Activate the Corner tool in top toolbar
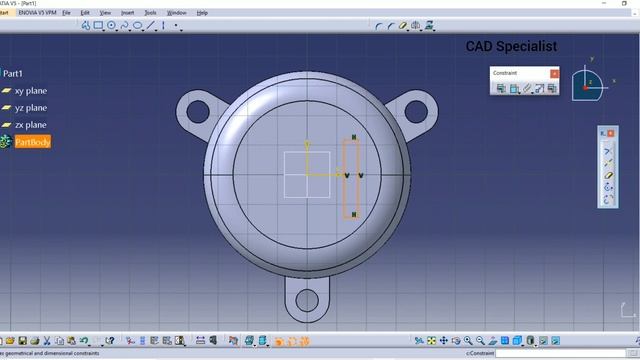This screenshot has width=640, height=360. pyautogui.click(x=378, y=26)
